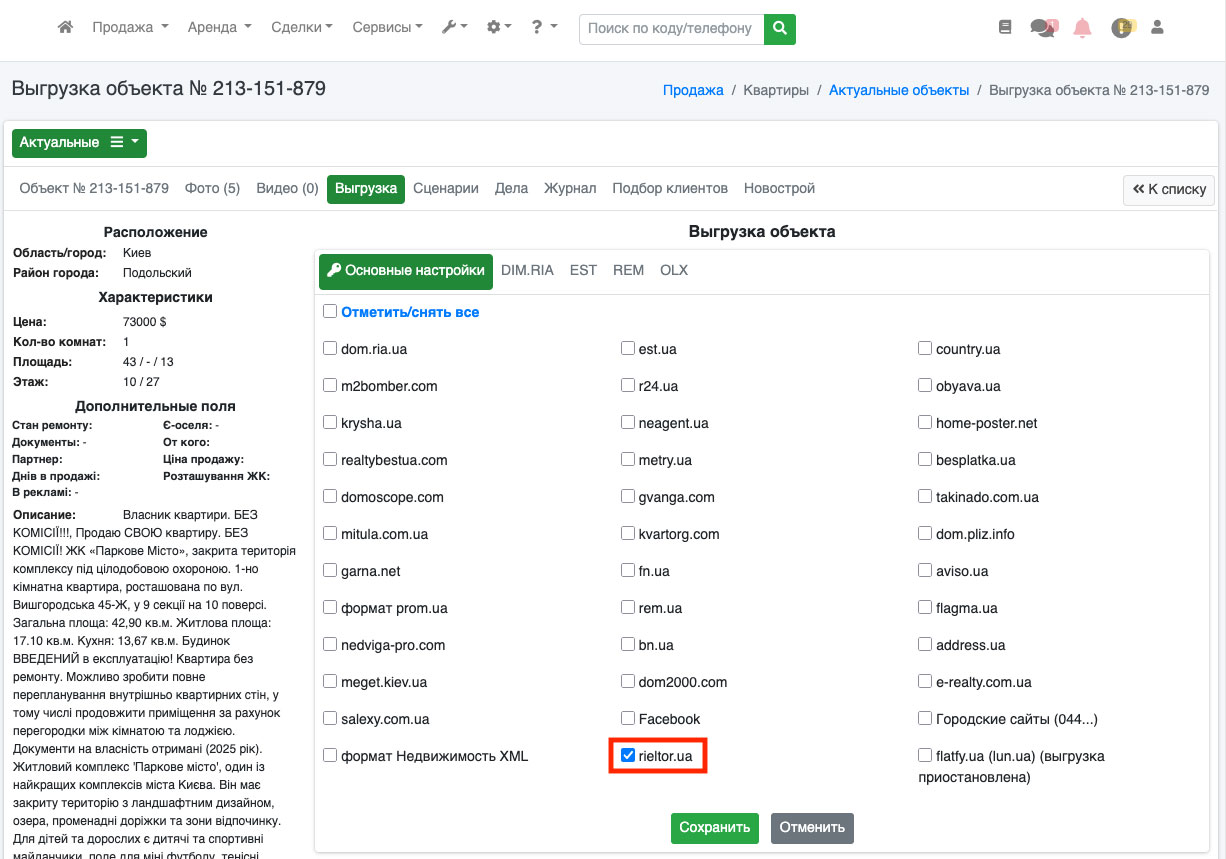
Task: Go to the home page icon
Action: click(x=66, y=28)
